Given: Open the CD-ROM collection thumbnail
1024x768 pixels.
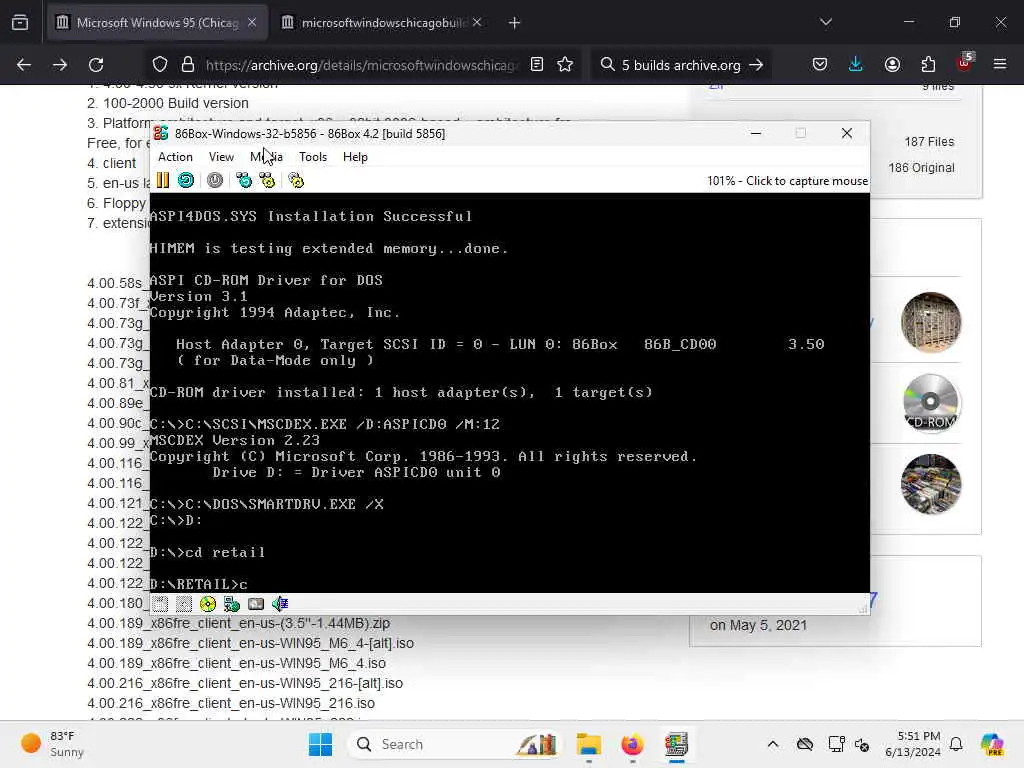Looking at the screenshot, I should coord(931,403).
